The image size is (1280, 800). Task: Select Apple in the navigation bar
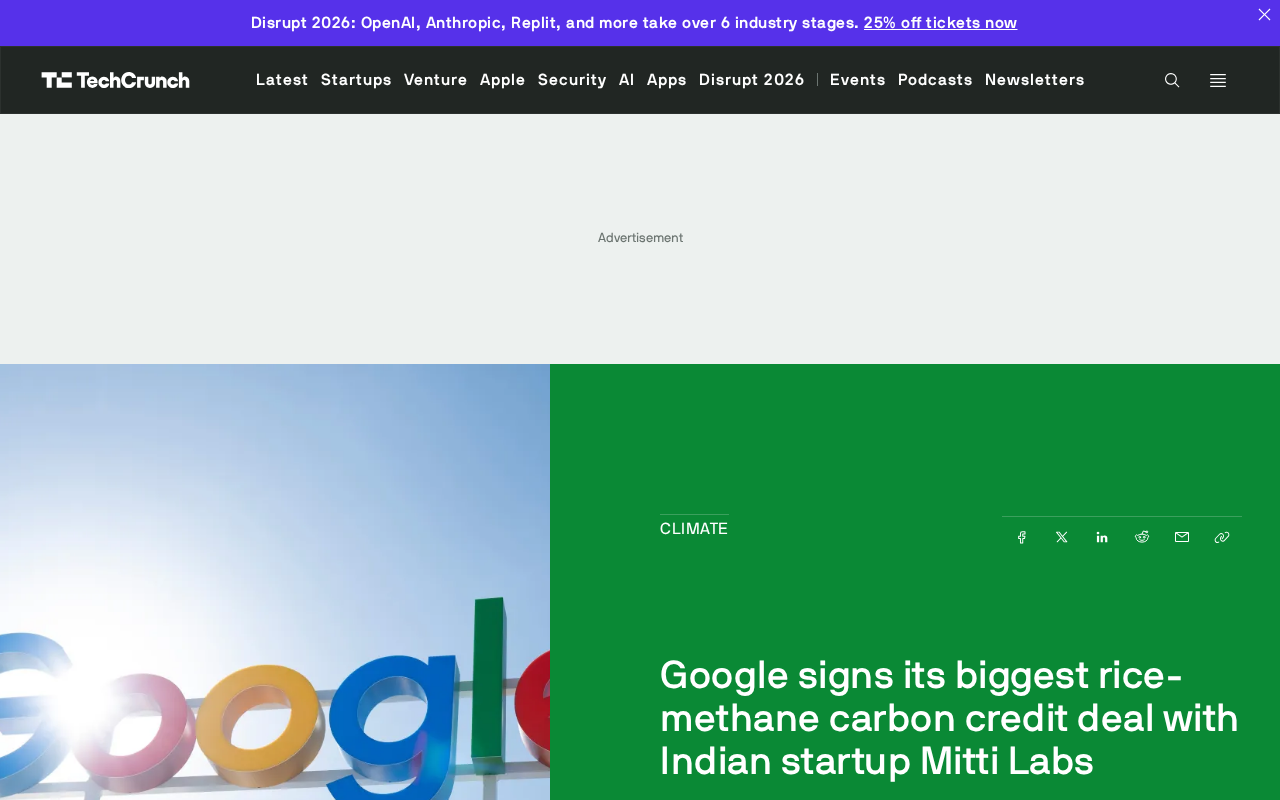[x=503, y=80]
